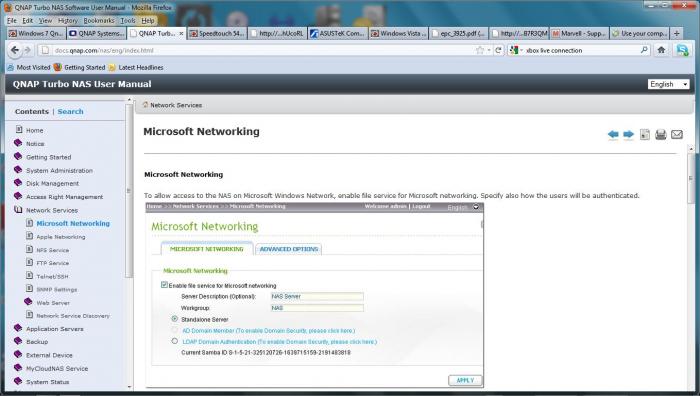Click the APPLY button
Image resolution: width=700 pixels, height=396 pixels.
pos(465,380)
